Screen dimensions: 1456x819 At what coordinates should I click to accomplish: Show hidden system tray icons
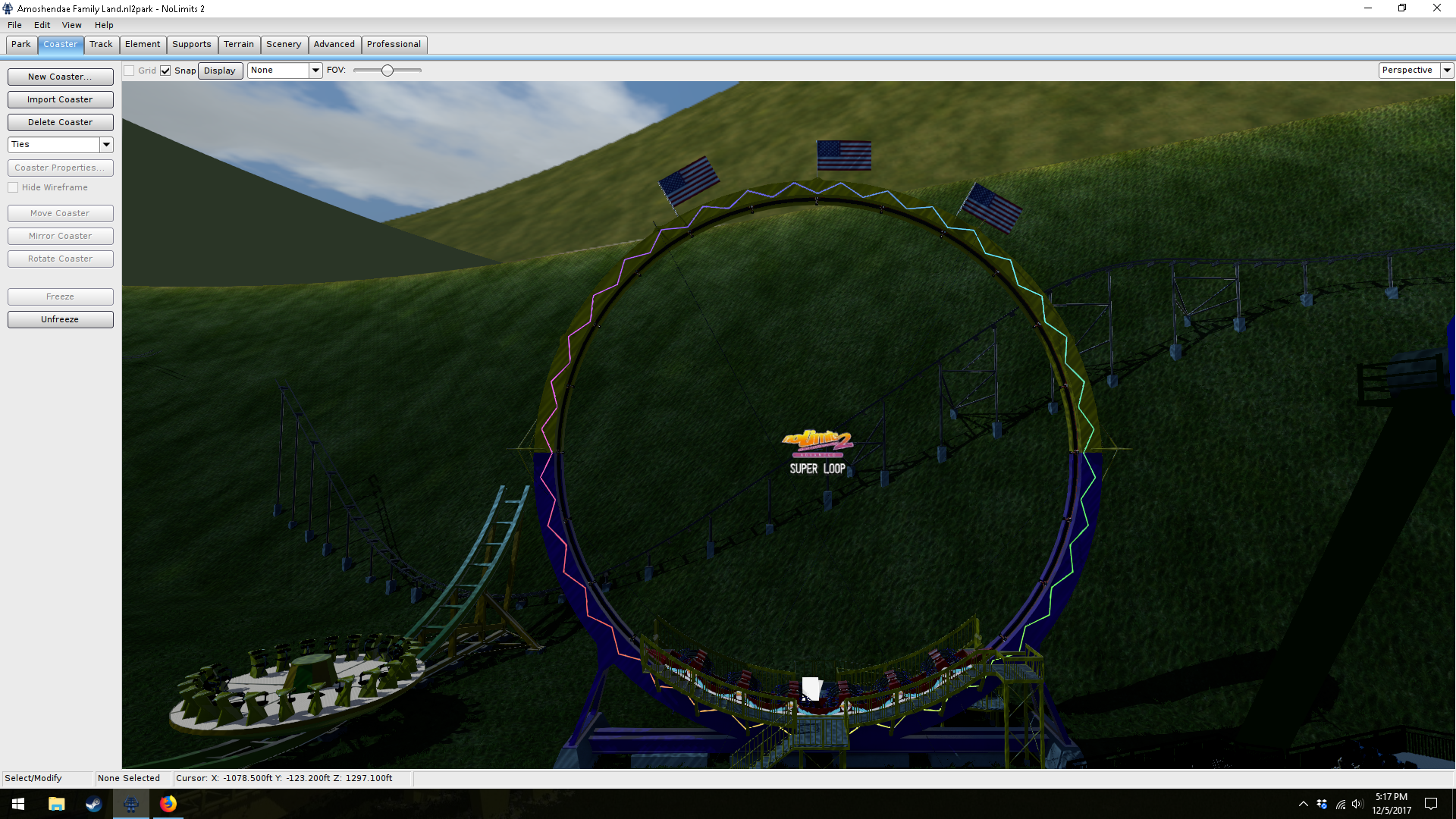1303,804
